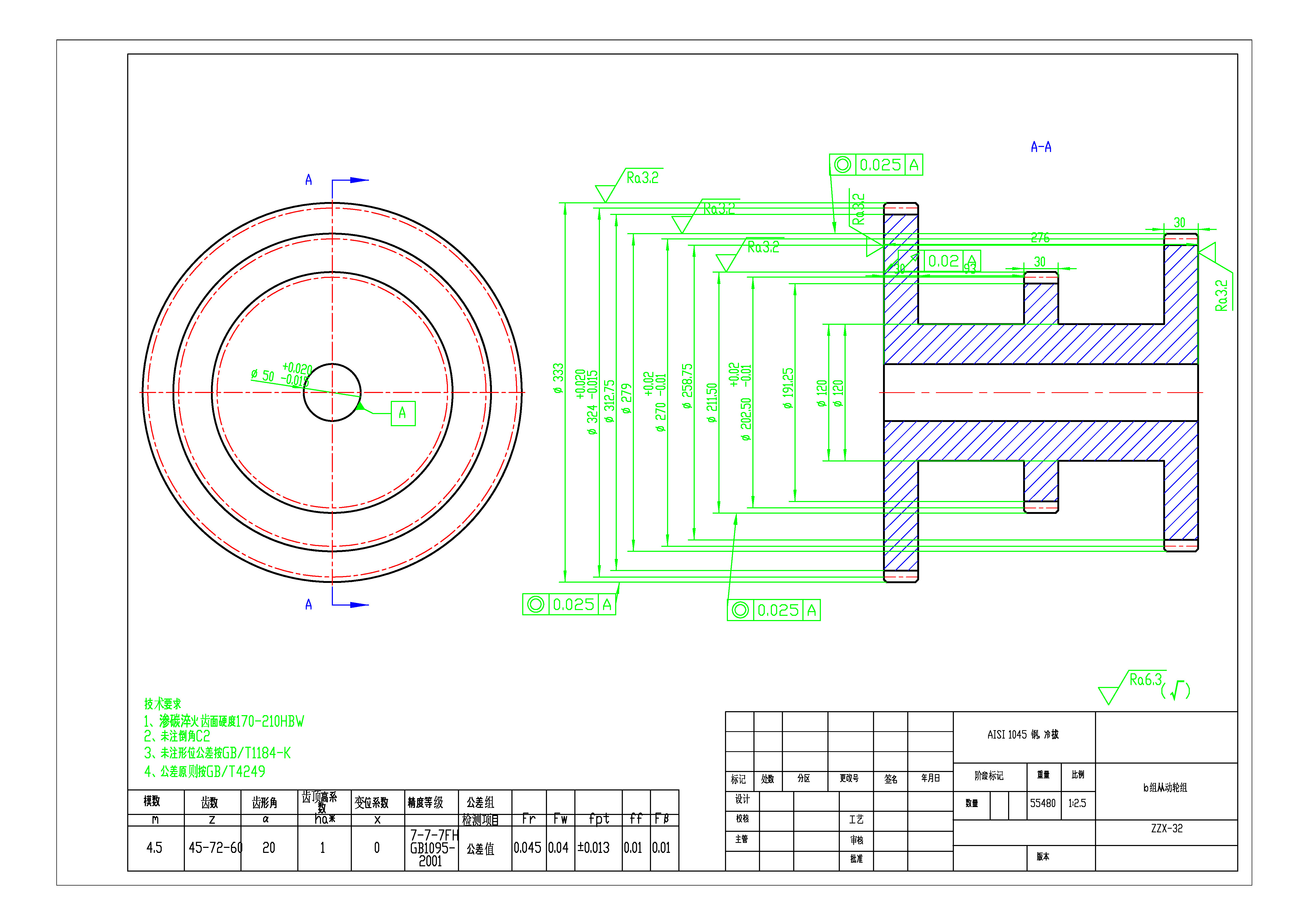This screenshot has width=1307, height=924.
Task: Select the ø 50 bore dimension text
Action: [x=264, y=376]
